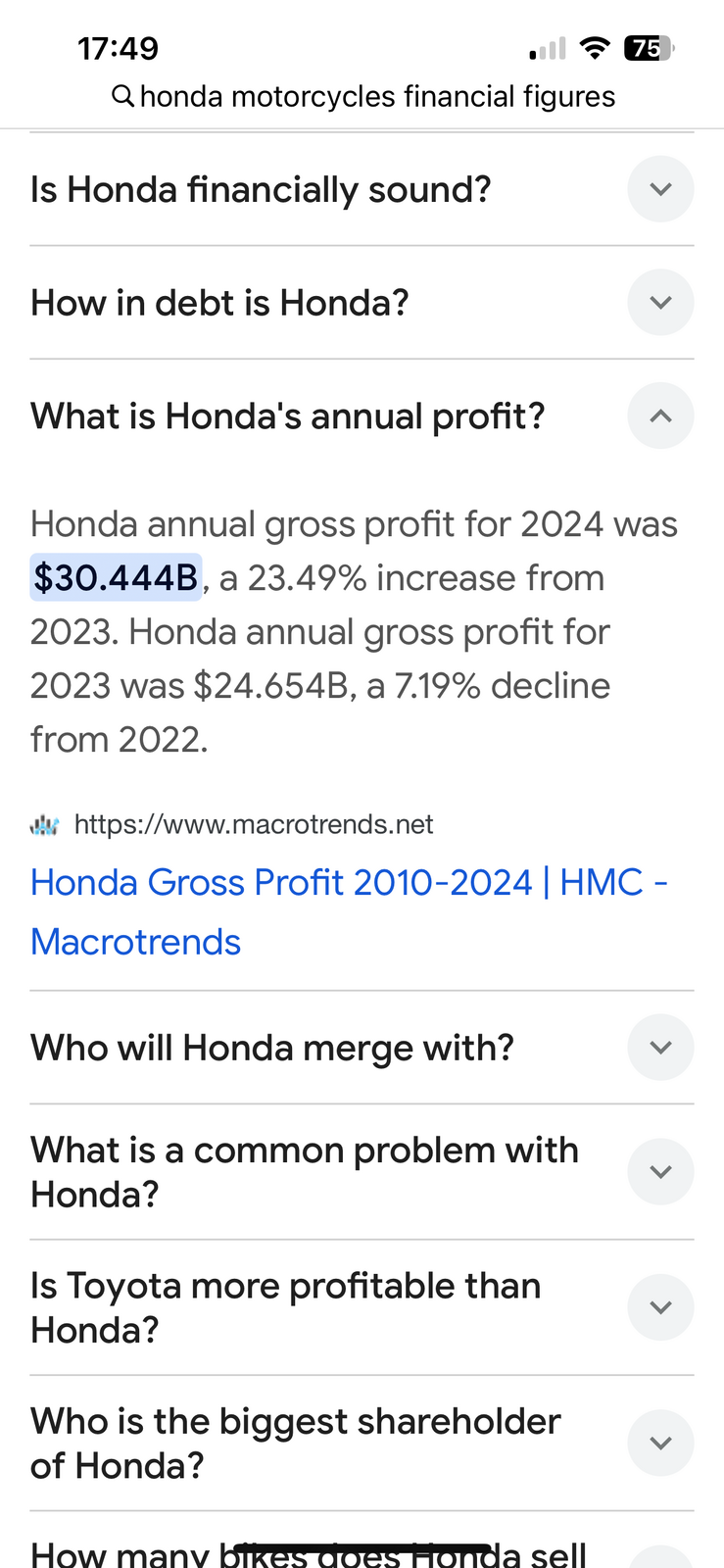Viewport: 724px width, 1568px height.
Task: Tap search field with honda motorcycles query
Action: [x=363, y=96]
